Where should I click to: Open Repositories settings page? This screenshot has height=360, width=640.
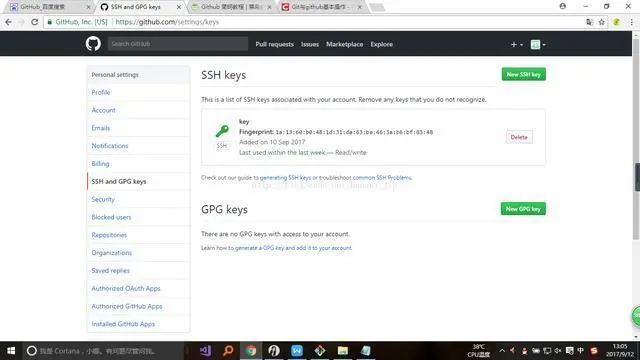point(138,235)
